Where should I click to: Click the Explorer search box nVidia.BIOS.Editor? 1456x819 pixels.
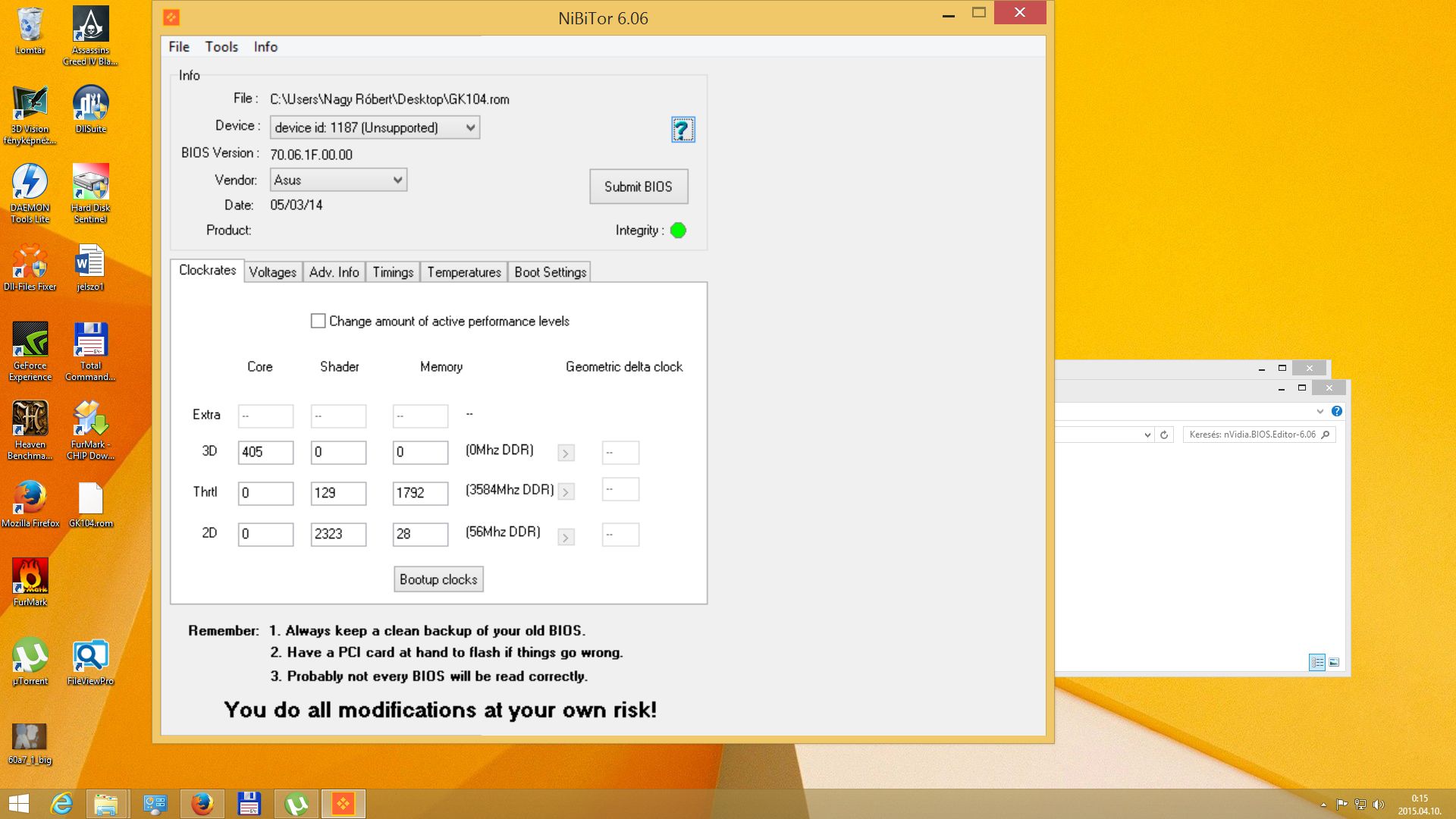coord(1259,435)
